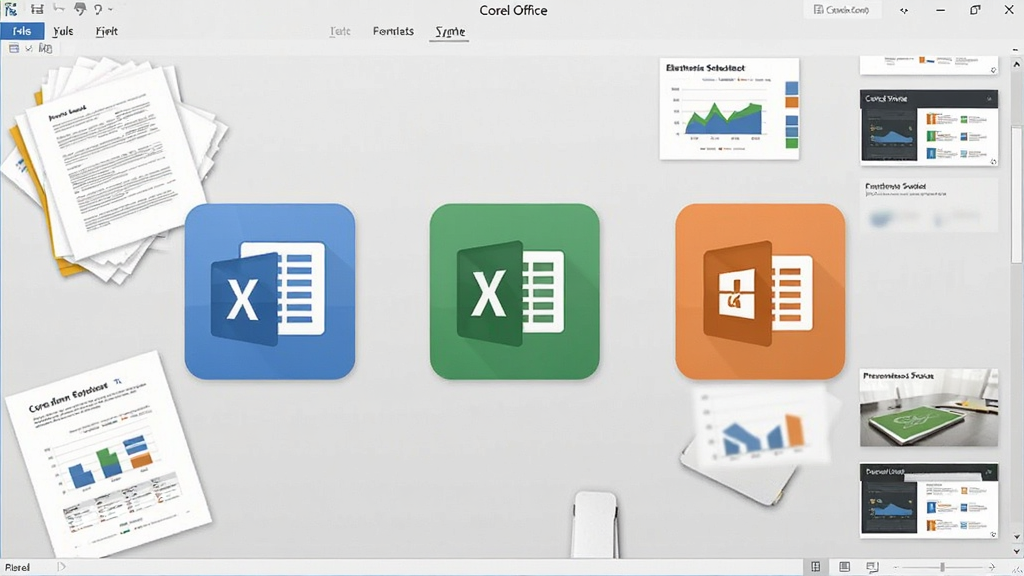
Task: Click the small flag icon in status bar left
Action: point(61,567)
